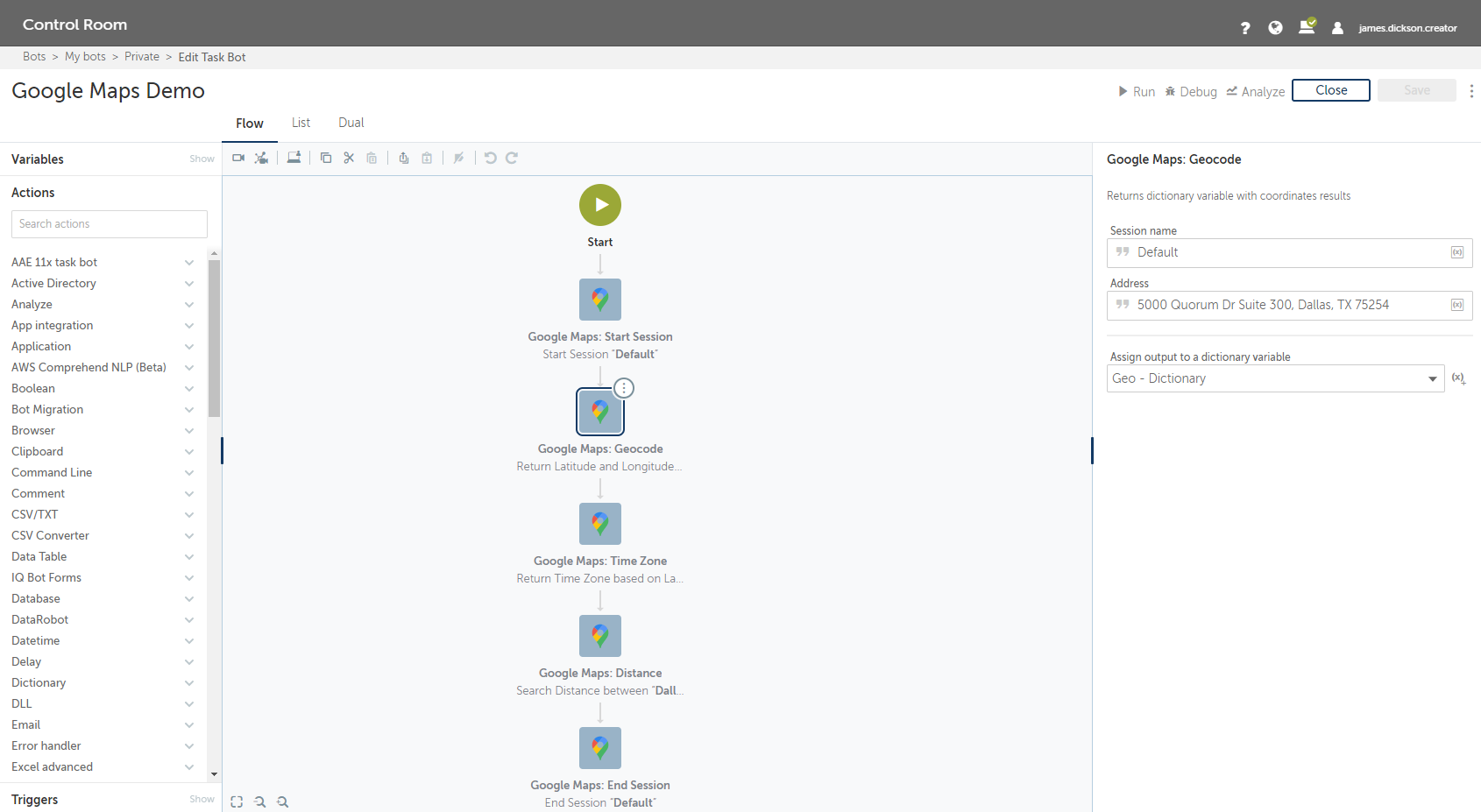Select the Google Maps: End Session node

[x=600, y=748]
